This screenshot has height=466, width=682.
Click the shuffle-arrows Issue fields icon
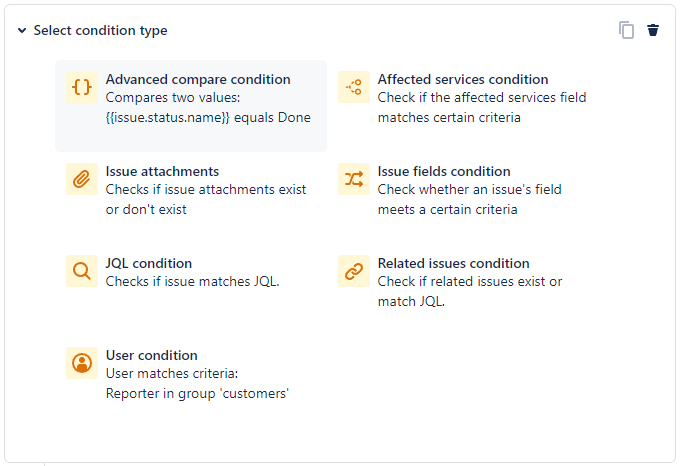point(354,179)
